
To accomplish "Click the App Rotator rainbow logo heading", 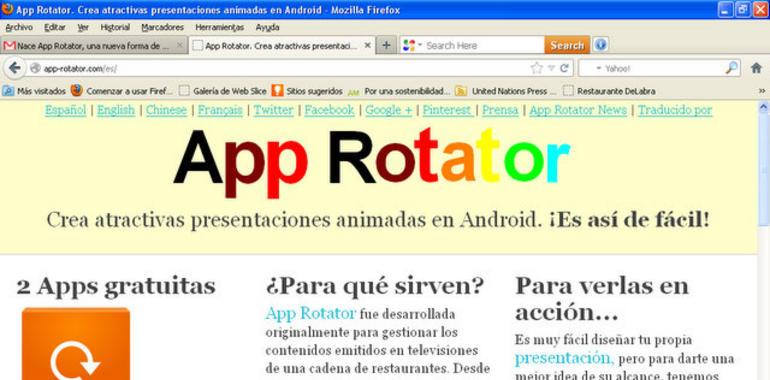I will point(372,162).
